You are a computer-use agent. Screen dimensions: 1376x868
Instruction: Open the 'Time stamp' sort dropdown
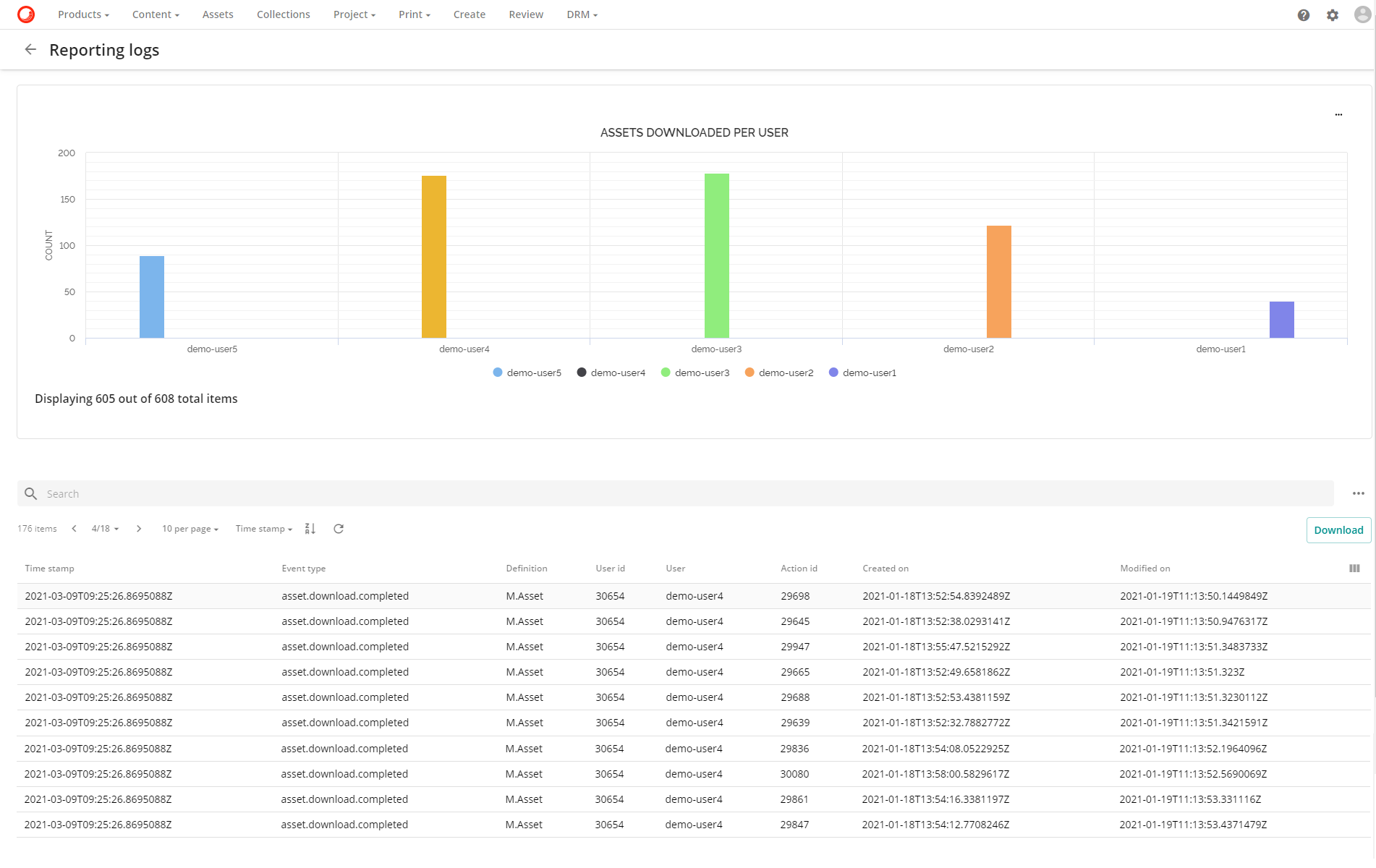point(263,528)
